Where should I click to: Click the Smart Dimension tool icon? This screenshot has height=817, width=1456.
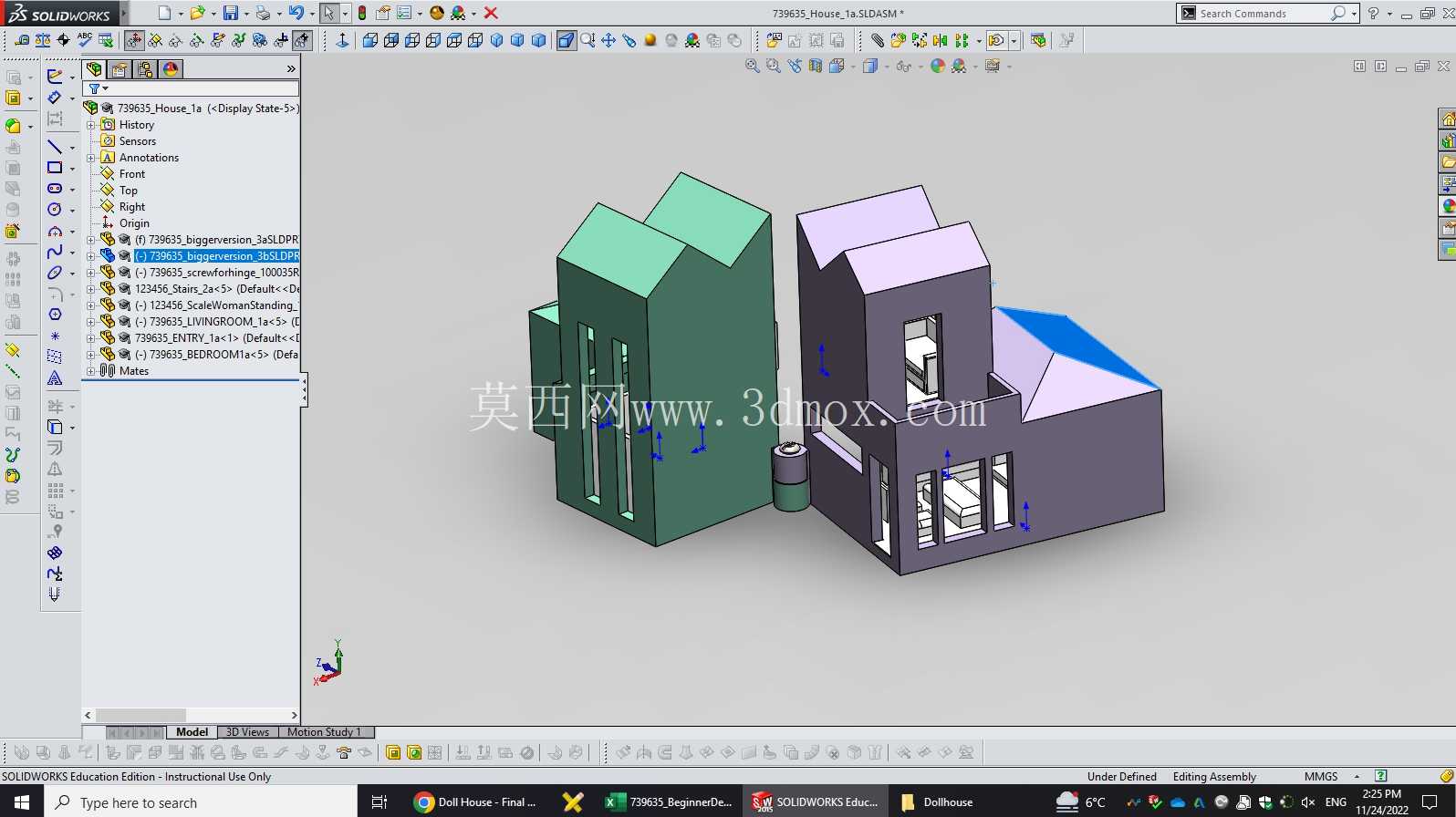[55, 98]
